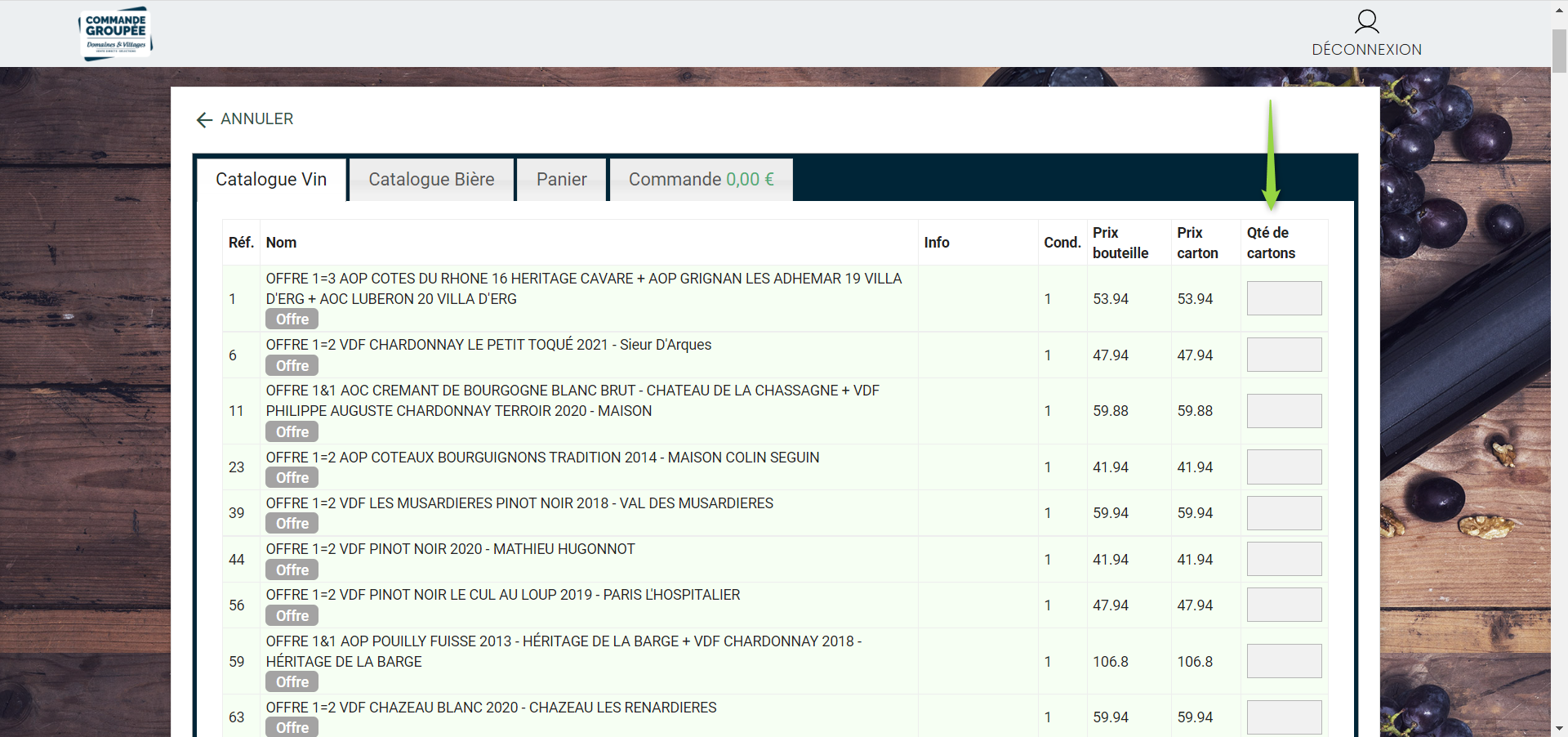Click the user profile icon

click(x=1366, y=21)
